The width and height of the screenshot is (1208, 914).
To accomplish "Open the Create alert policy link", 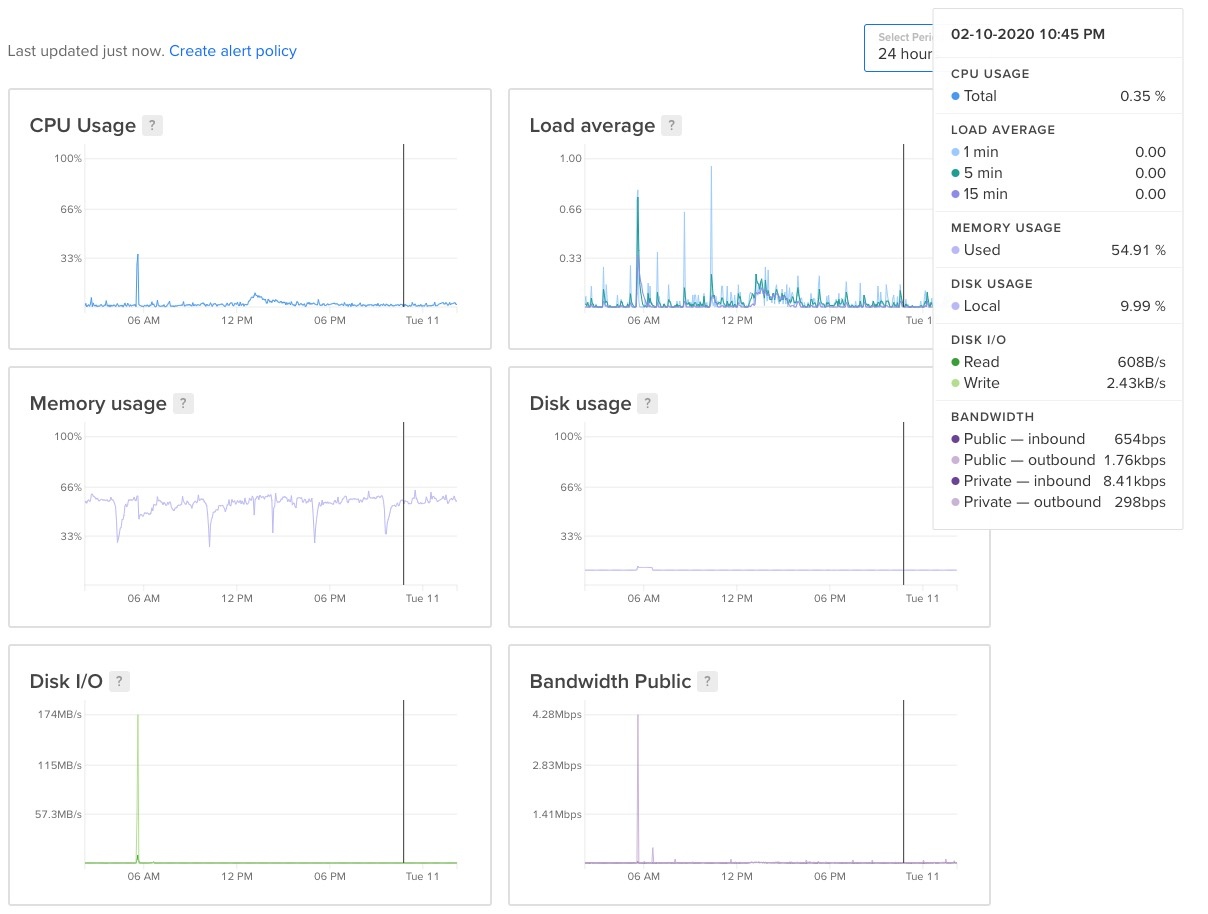I will [233, 51].
